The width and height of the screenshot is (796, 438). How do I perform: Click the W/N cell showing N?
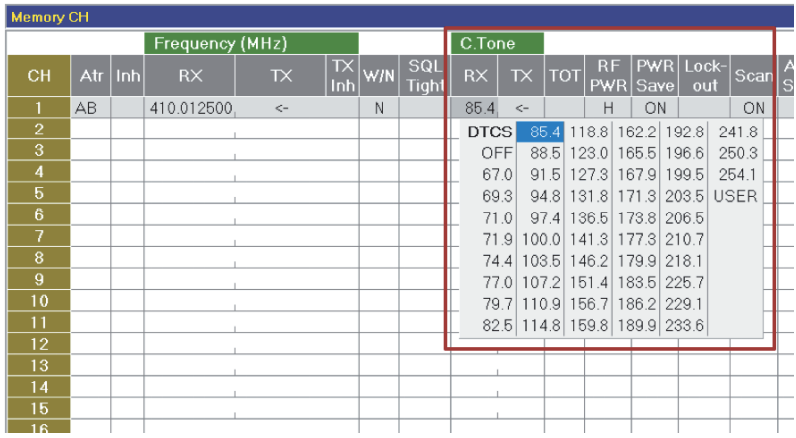379,108
